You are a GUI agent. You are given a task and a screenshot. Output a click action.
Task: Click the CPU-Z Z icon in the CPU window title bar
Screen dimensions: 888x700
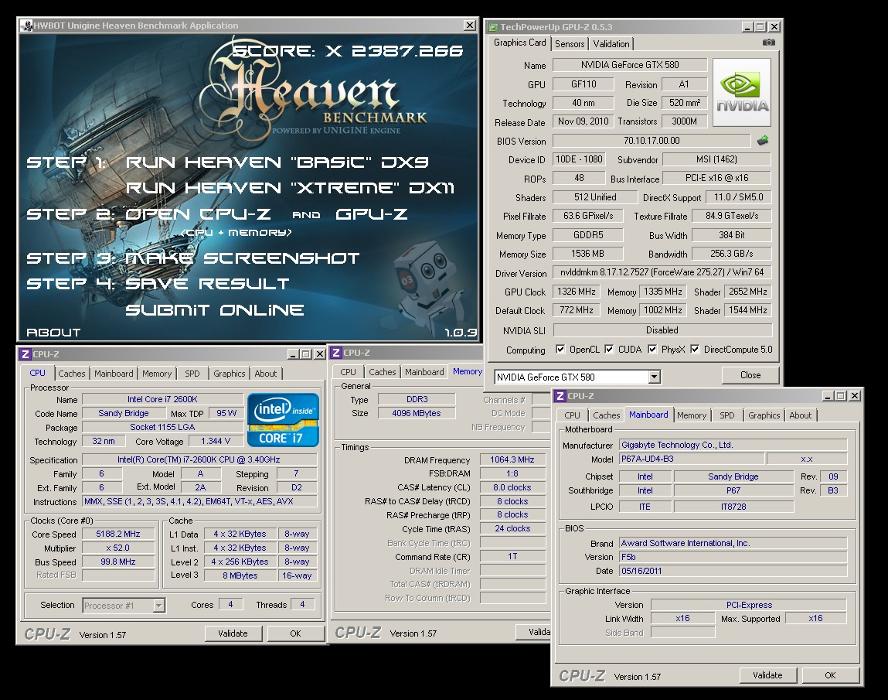25,354
